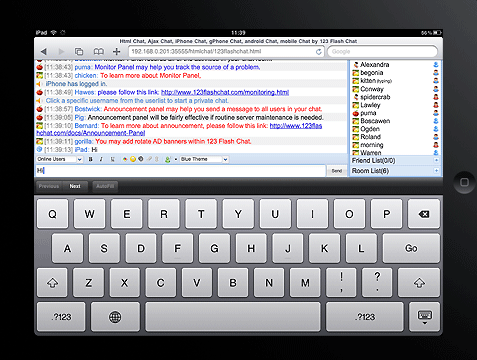Click begonia's profile icon on the right
The width and height of the screenshot is (477, 360).
pyautogui.click(x=436, y=73)
